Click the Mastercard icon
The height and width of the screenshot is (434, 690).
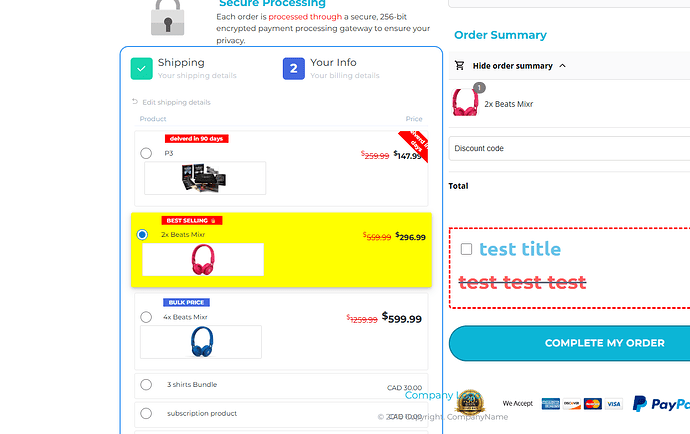[x=593, y=404]
